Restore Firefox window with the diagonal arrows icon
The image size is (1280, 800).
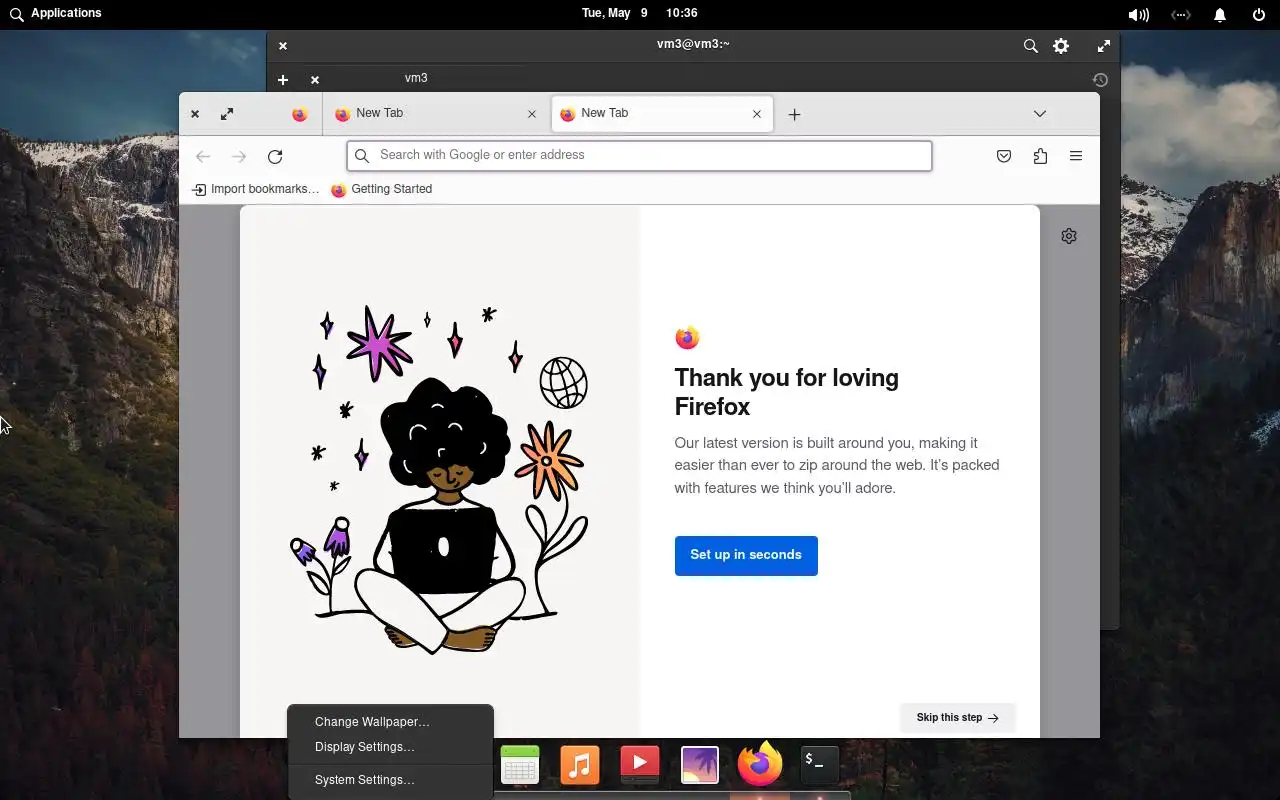pos(227,114)
